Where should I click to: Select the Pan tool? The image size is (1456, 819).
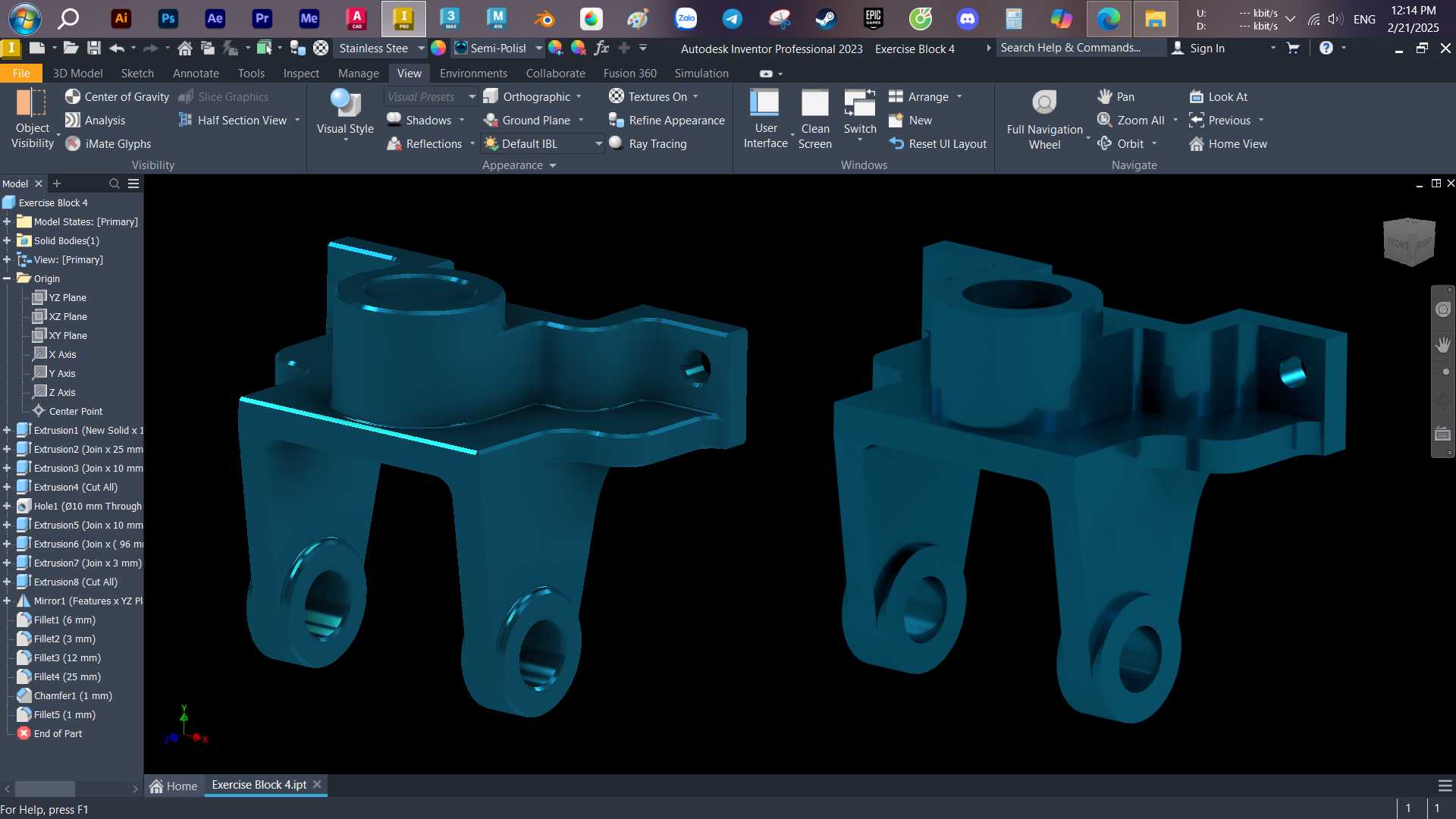click(1116, 96)
